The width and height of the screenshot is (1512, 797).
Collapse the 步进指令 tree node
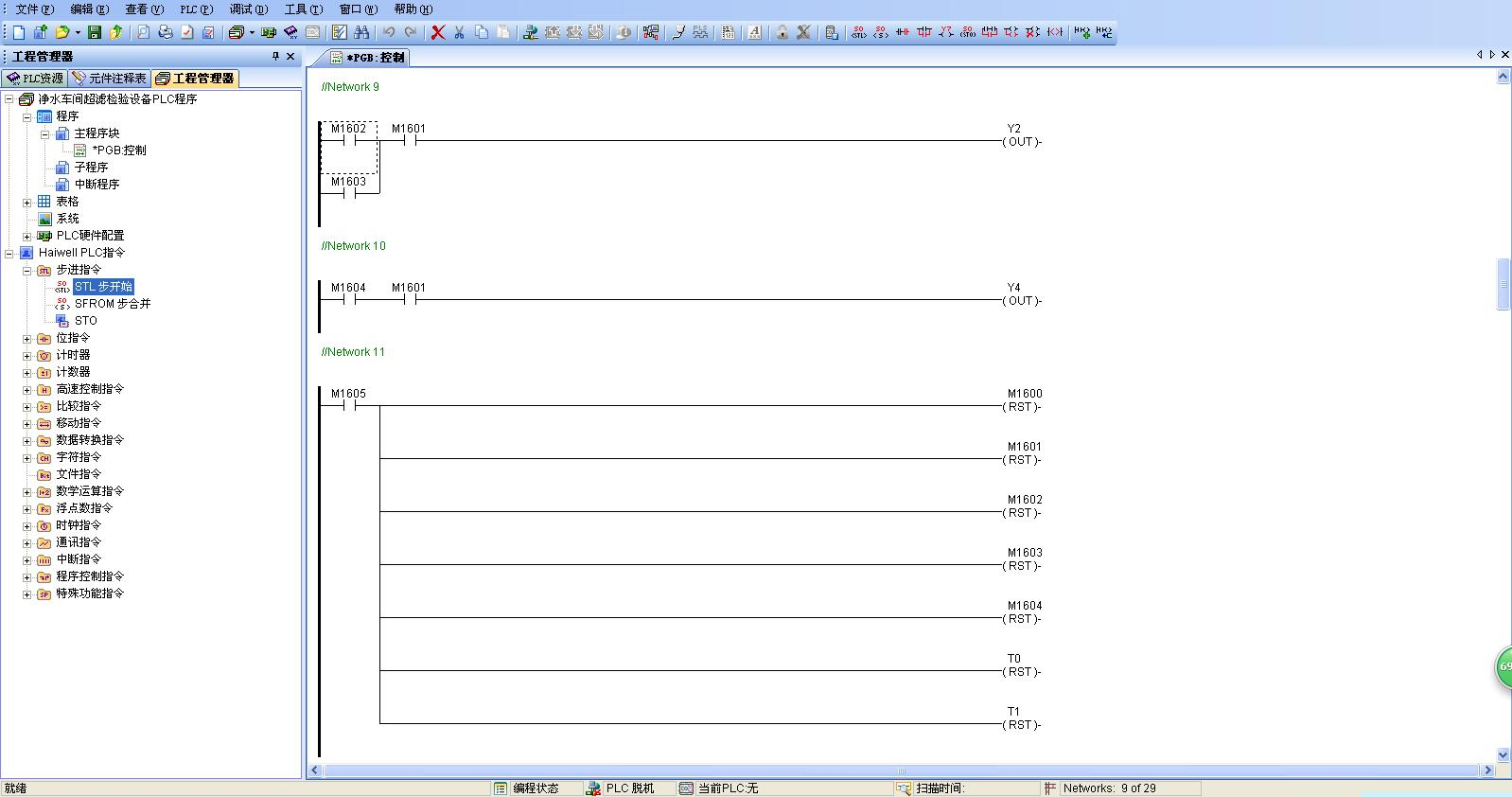(x=27, y=271)
